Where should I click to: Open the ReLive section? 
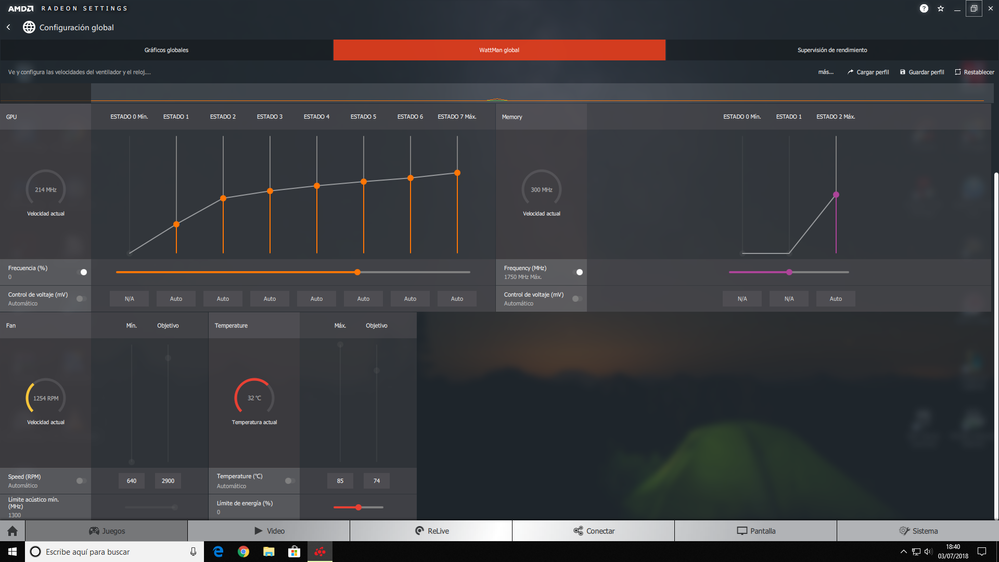click(431, 531)
